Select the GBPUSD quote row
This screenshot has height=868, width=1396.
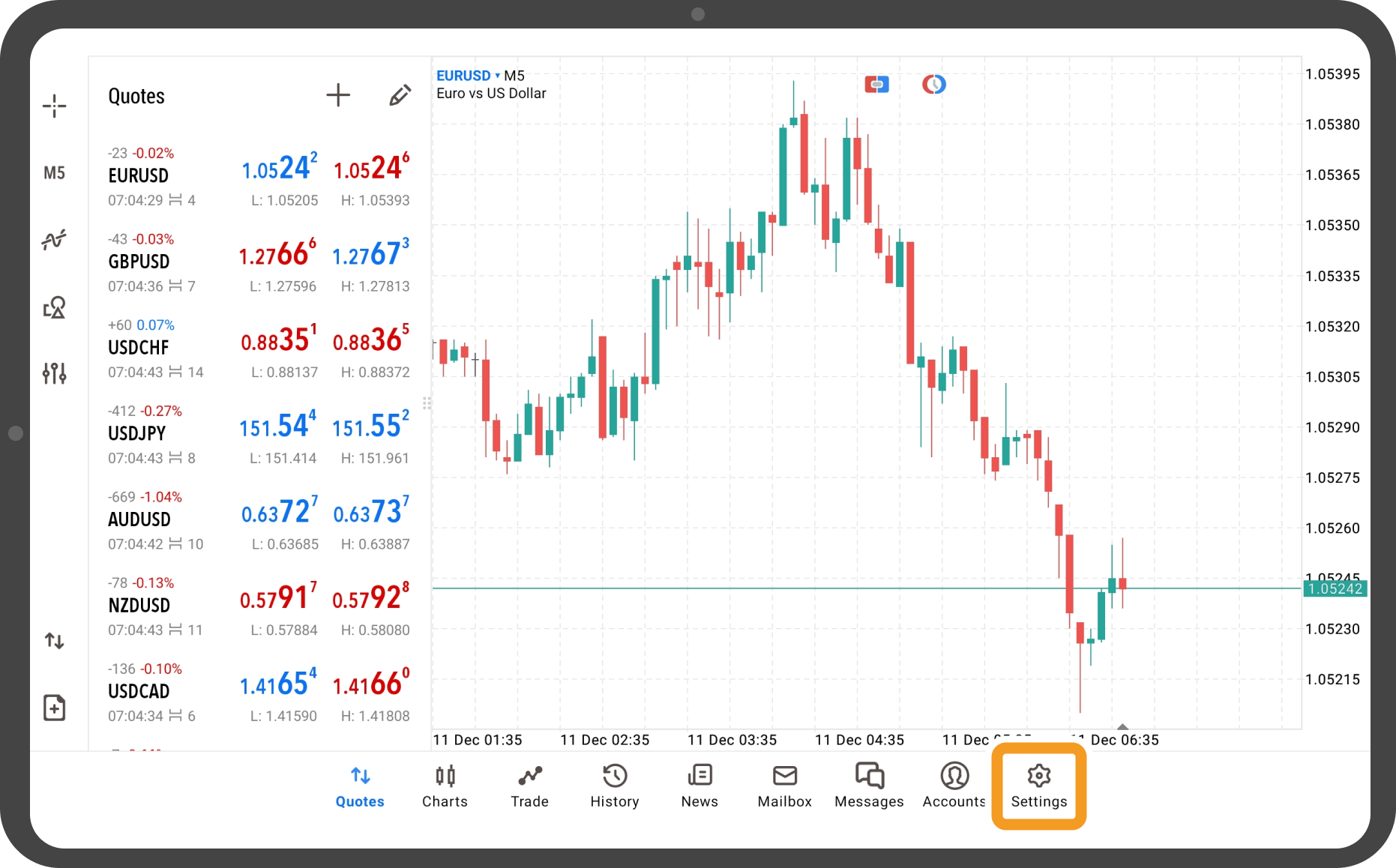pos(259,262)
